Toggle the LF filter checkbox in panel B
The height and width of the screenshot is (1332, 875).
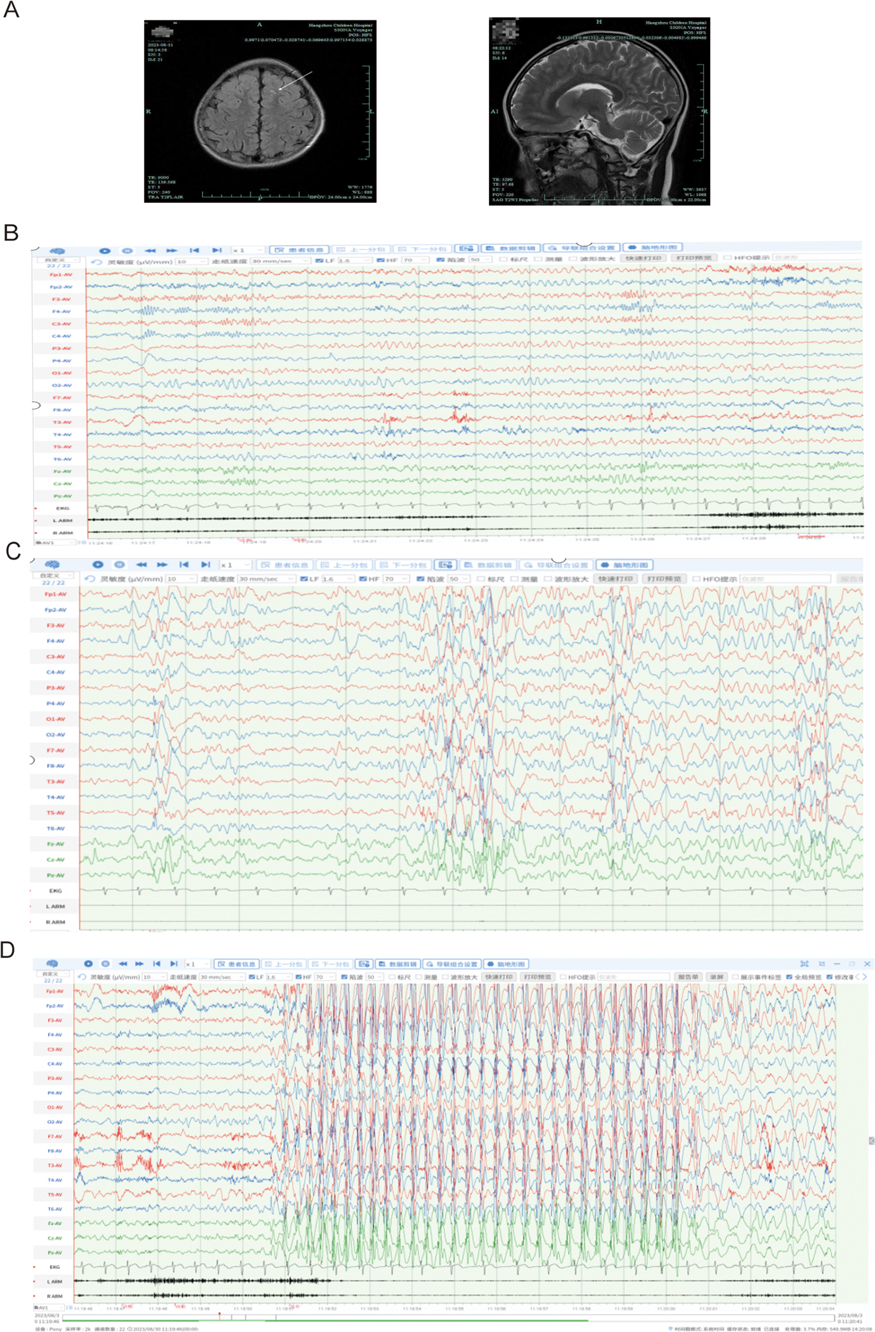(x=318, y=262)
